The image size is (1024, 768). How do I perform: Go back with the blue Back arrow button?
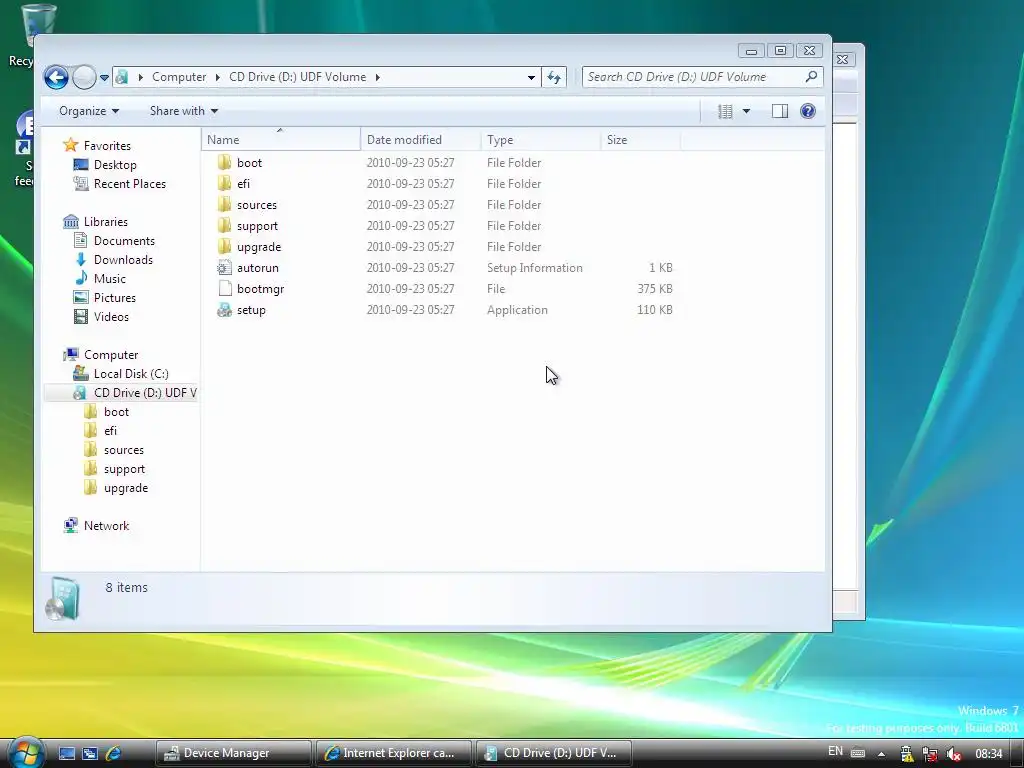[56, 77]
